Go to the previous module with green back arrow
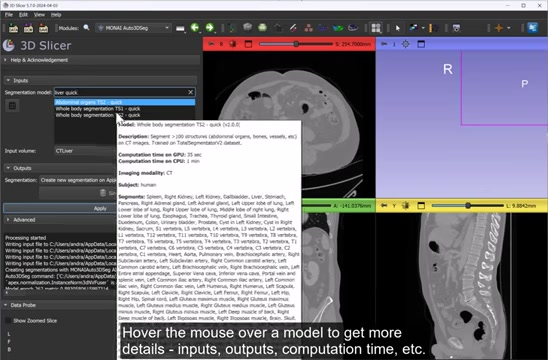Viewport: 548px width, 360px height. [195, 28]
